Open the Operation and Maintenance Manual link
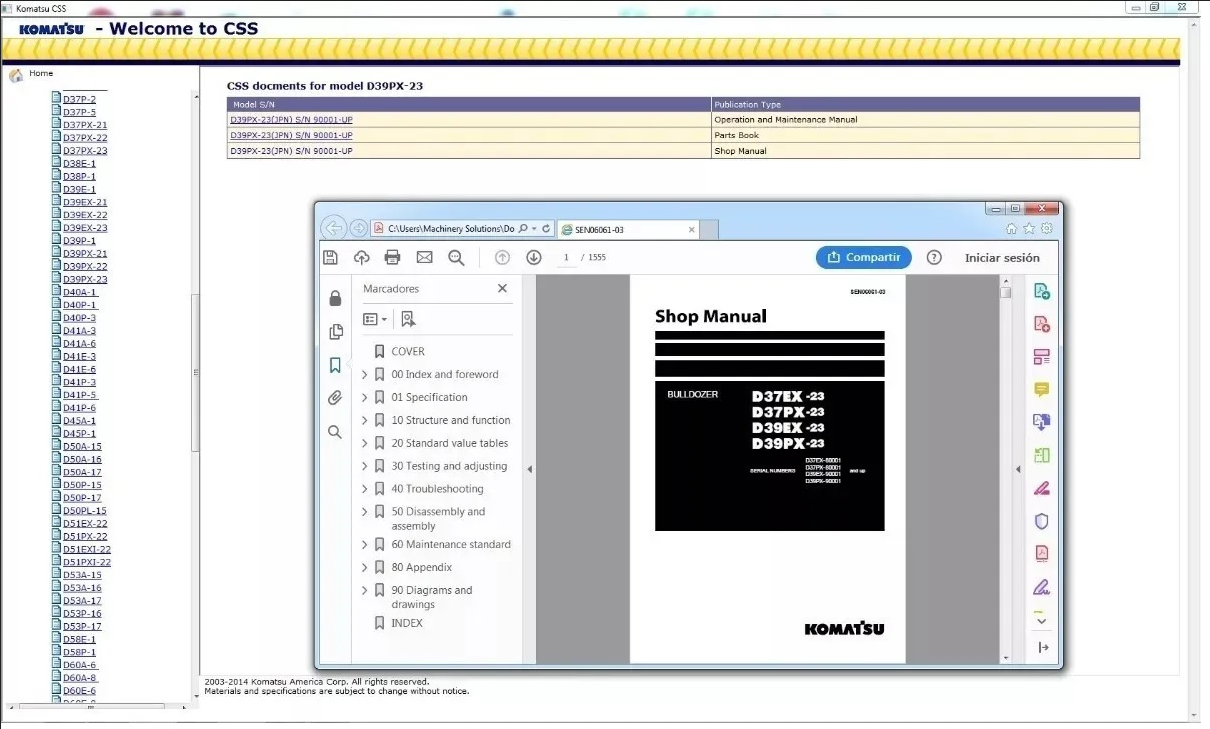The width and height of the screenshot is (1210, 729). 291,120
